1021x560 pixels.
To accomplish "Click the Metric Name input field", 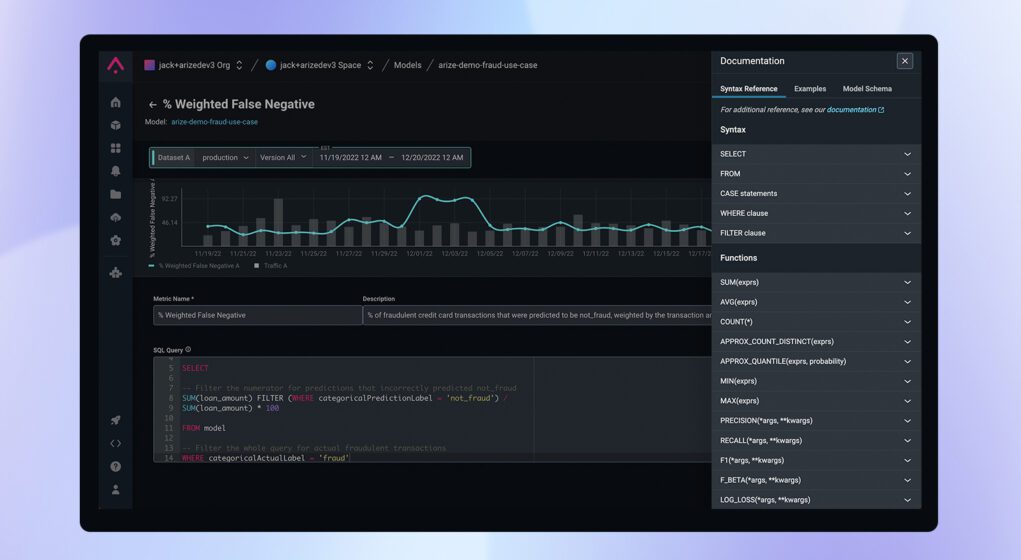I will point(257,315).
